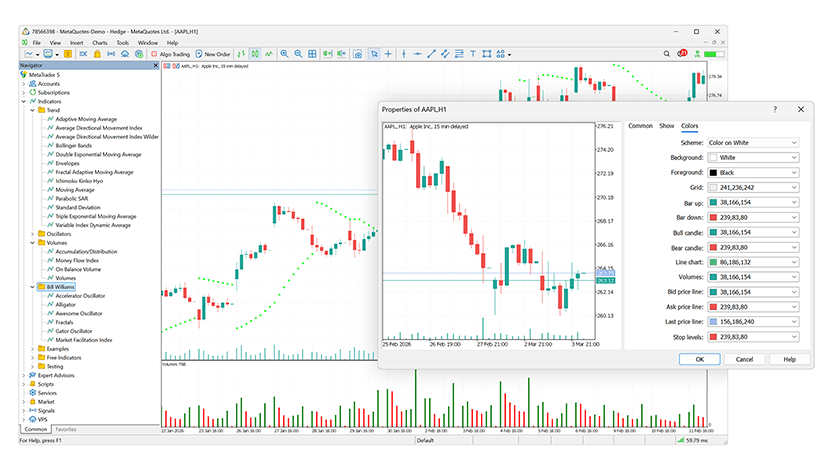The height and width of the screenshot is (470, 833).
Task: Select the equidistant channel tool
Action: [x=445, y=54]
